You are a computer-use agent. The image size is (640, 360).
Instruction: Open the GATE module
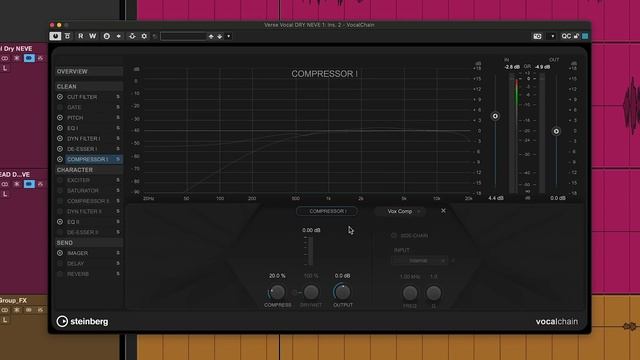(74, 107)
